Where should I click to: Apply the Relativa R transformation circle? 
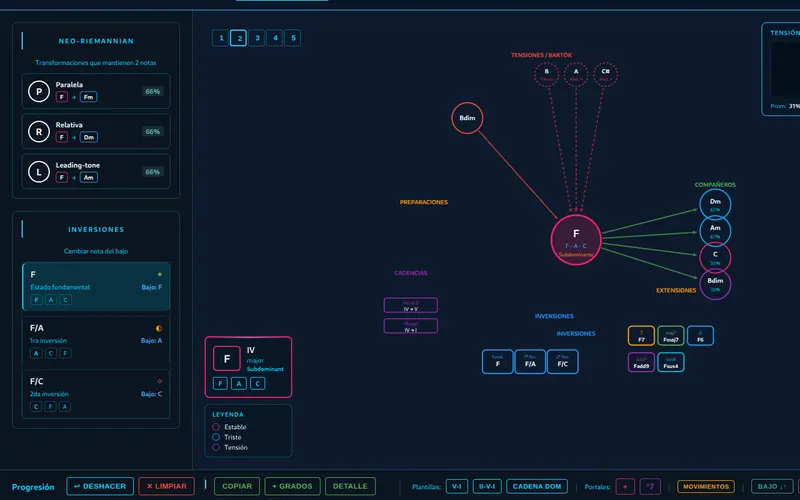click(39, 132)
